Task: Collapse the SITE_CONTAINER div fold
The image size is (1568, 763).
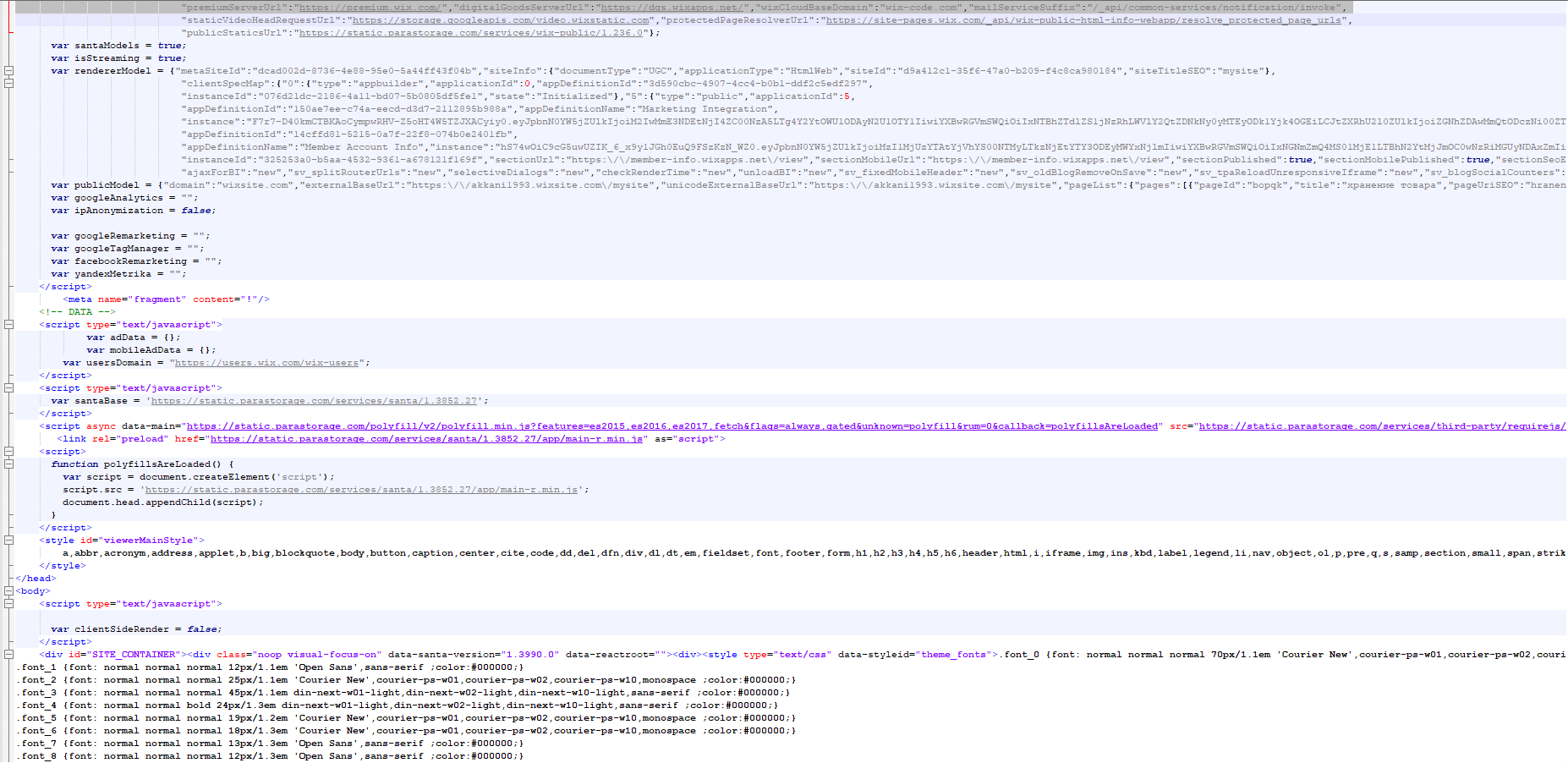Action: tap(8, 655)
